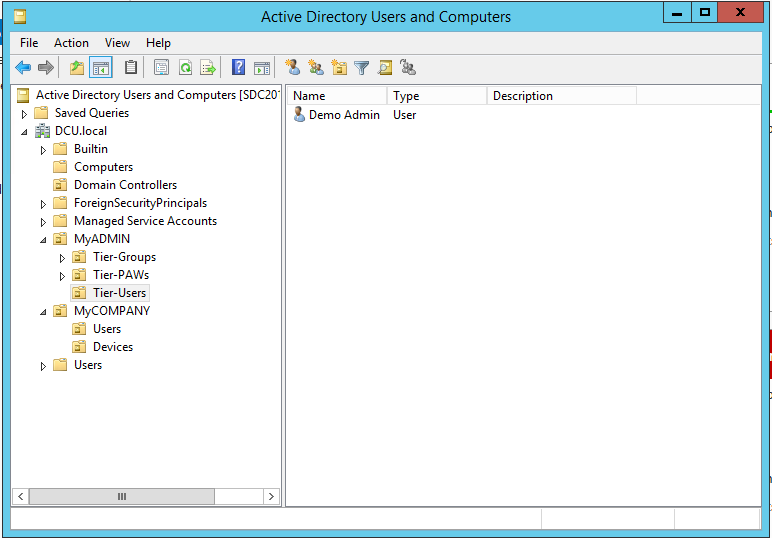
Task: Click the Export List toolbar icon
Action: [208, 68]
